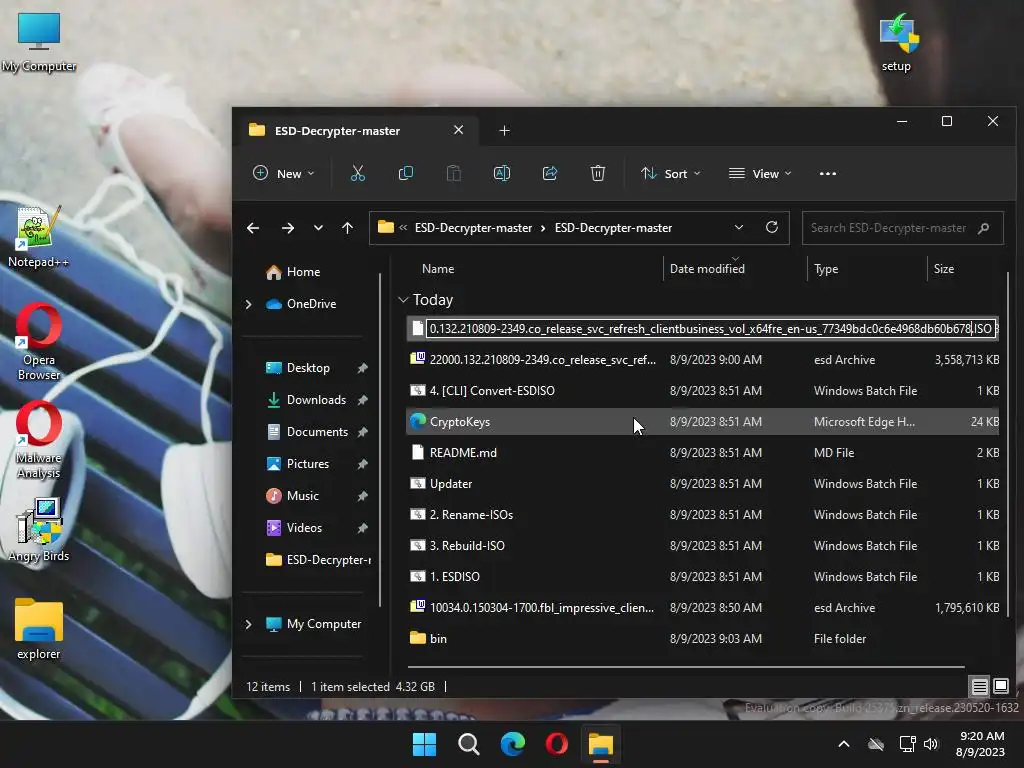Image resolution: width=1024 pixels, height=768 pixels.
Task: Select the 1. ESDISO batch file
Action: (703, 577)
